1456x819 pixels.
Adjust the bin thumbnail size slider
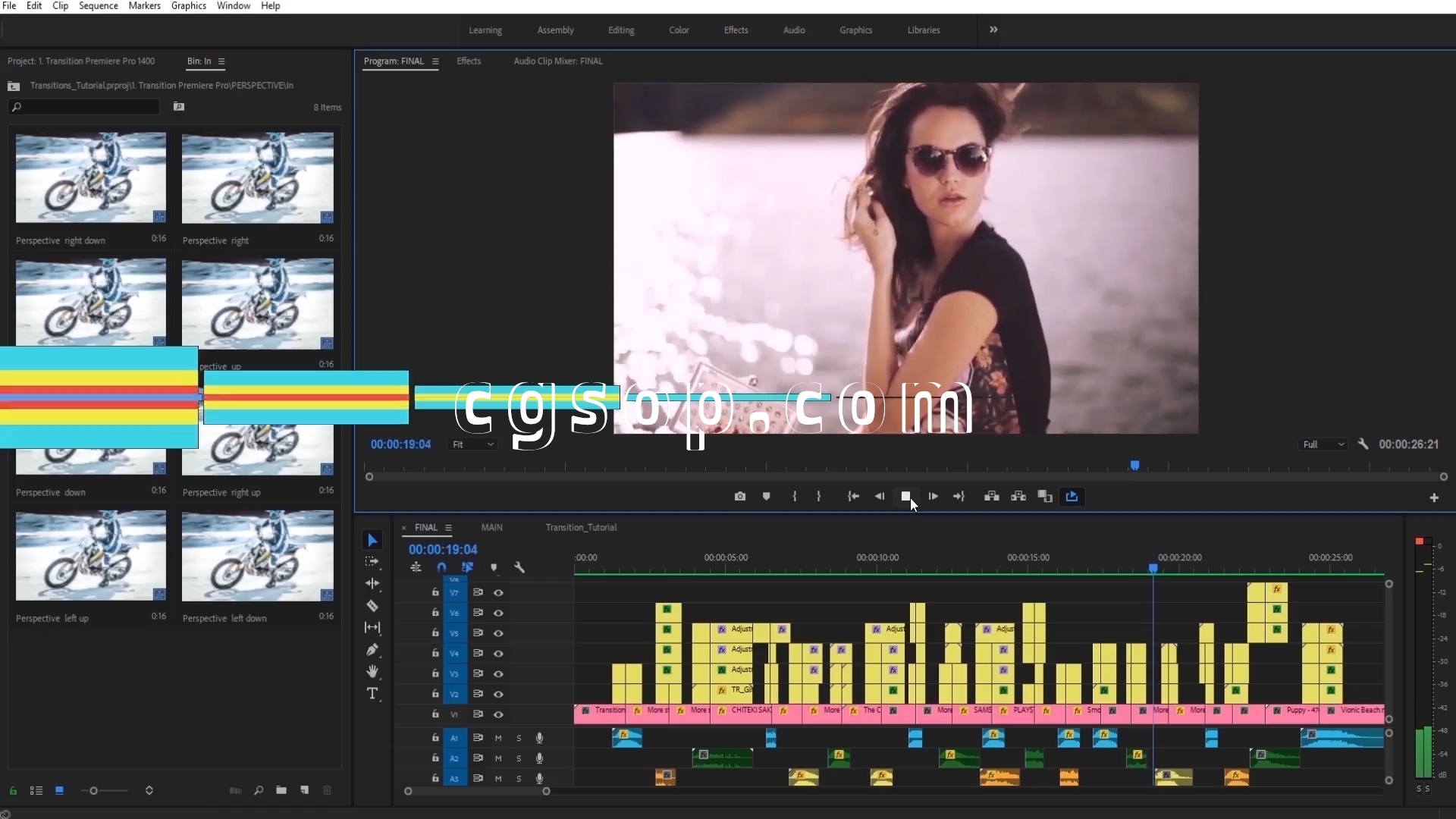point(94,791)
